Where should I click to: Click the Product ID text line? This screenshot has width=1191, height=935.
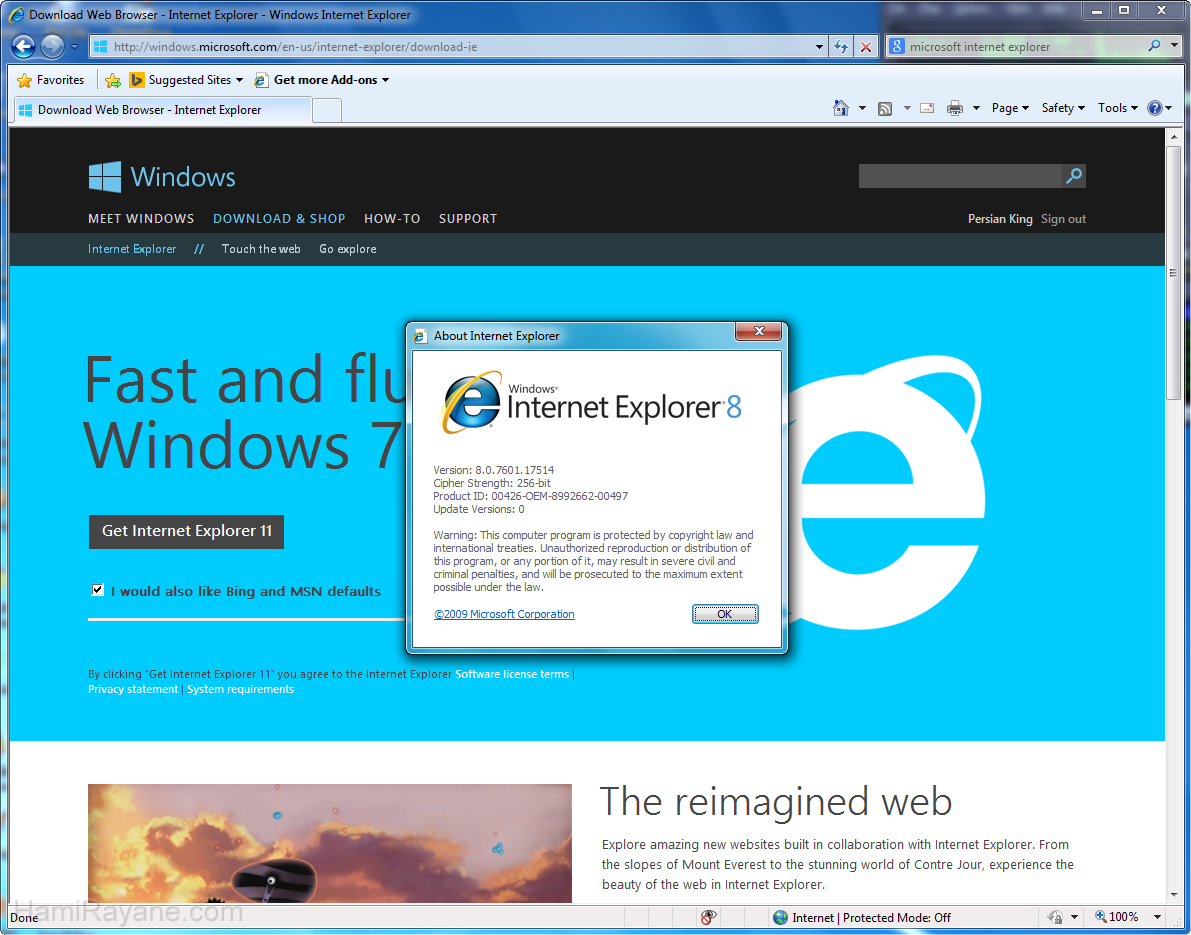530,496
